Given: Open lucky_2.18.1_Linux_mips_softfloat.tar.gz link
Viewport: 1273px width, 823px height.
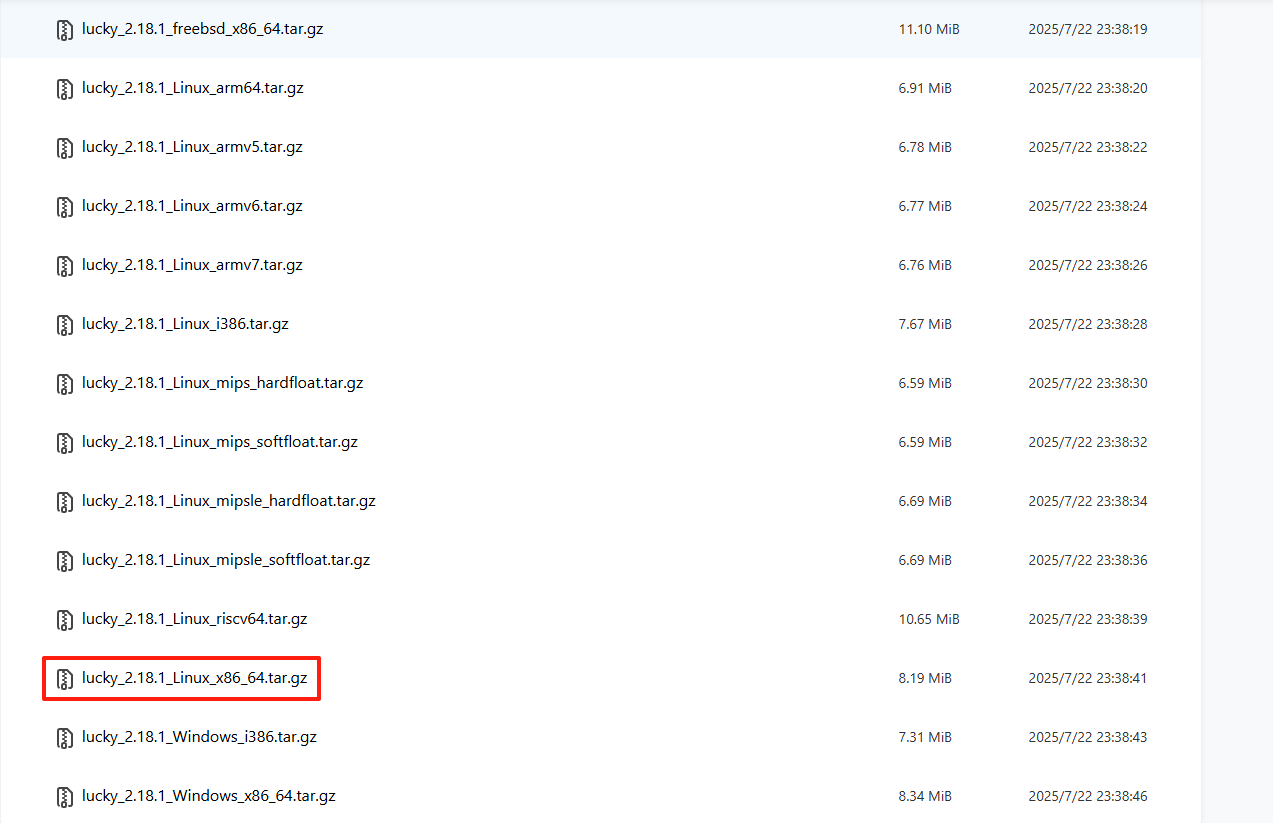Looking at the screenshot, I should pos(219,442).
